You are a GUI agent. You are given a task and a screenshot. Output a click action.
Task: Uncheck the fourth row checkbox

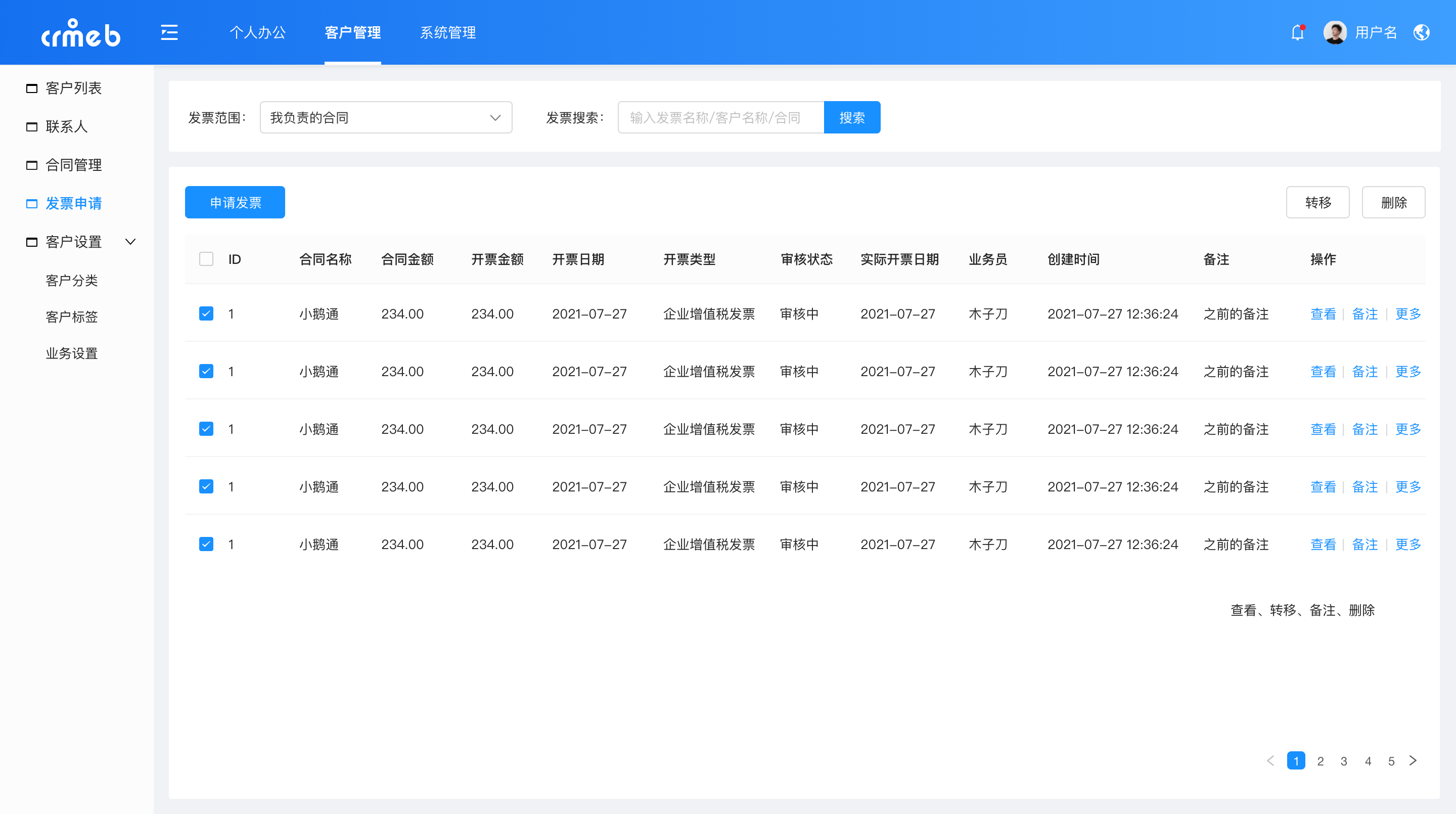click(206, 487)
